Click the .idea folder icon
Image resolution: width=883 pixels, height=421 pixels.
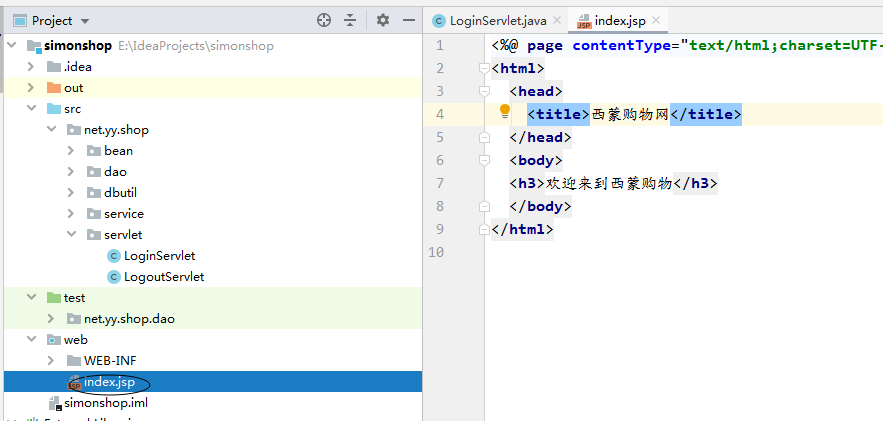[x=54, y=67]
